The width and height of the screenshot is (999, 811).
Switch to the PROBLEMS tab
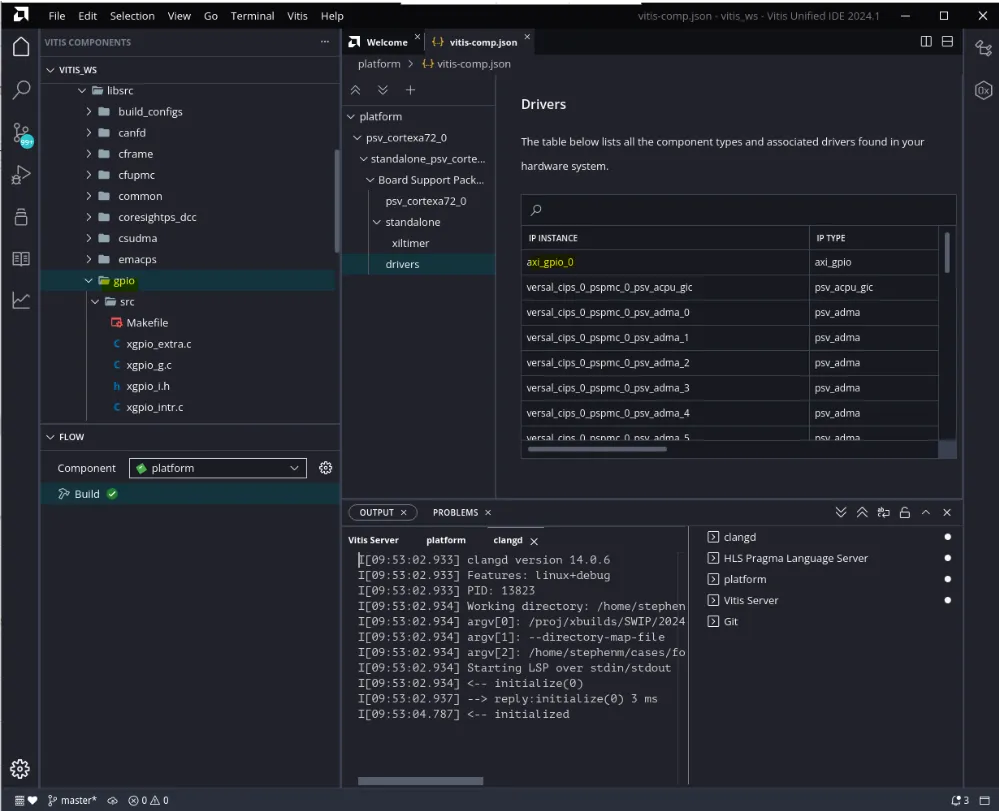pyautogui.click(x=455, y=513)
